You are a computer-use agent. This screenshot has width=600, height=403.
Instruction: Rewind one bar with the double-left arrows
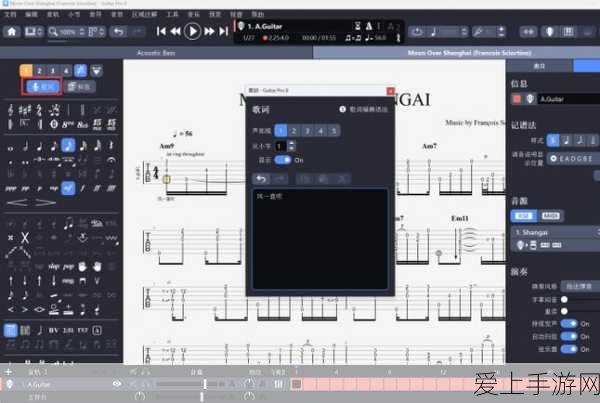tap(176, 31)
